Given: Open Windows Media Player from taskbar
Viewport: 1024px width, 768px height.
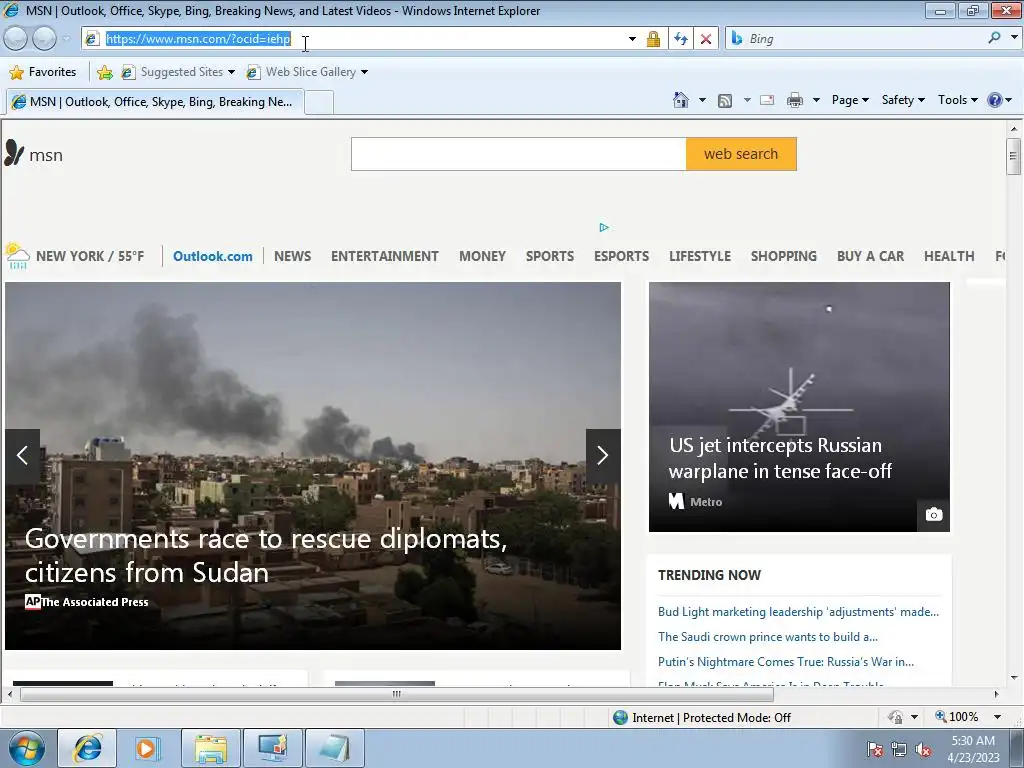Looking at the screenshot, I should (x=148, y=748).
